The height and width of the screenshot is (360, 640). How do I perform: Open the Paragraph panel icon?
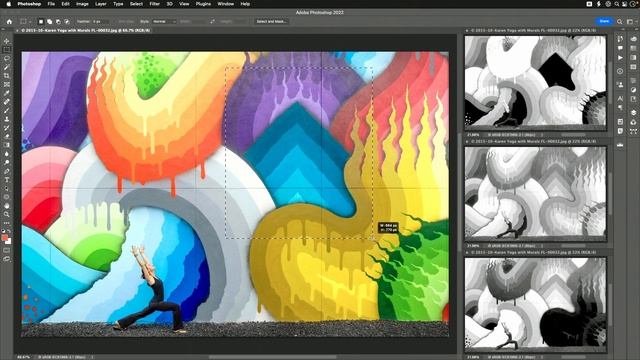(x=620, y=108)
